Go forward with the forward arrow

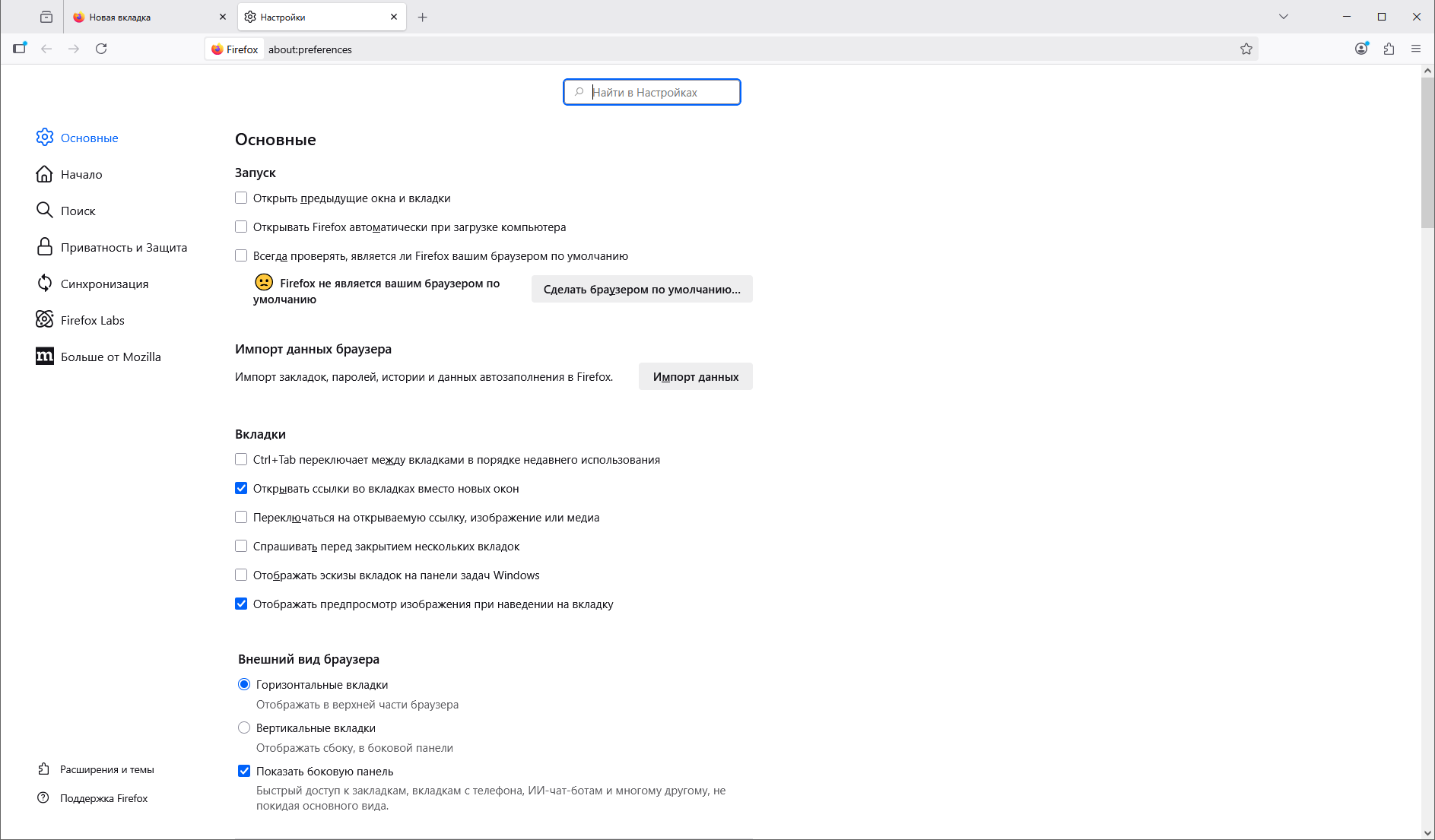pyautogui.click(x=74, y=49)
